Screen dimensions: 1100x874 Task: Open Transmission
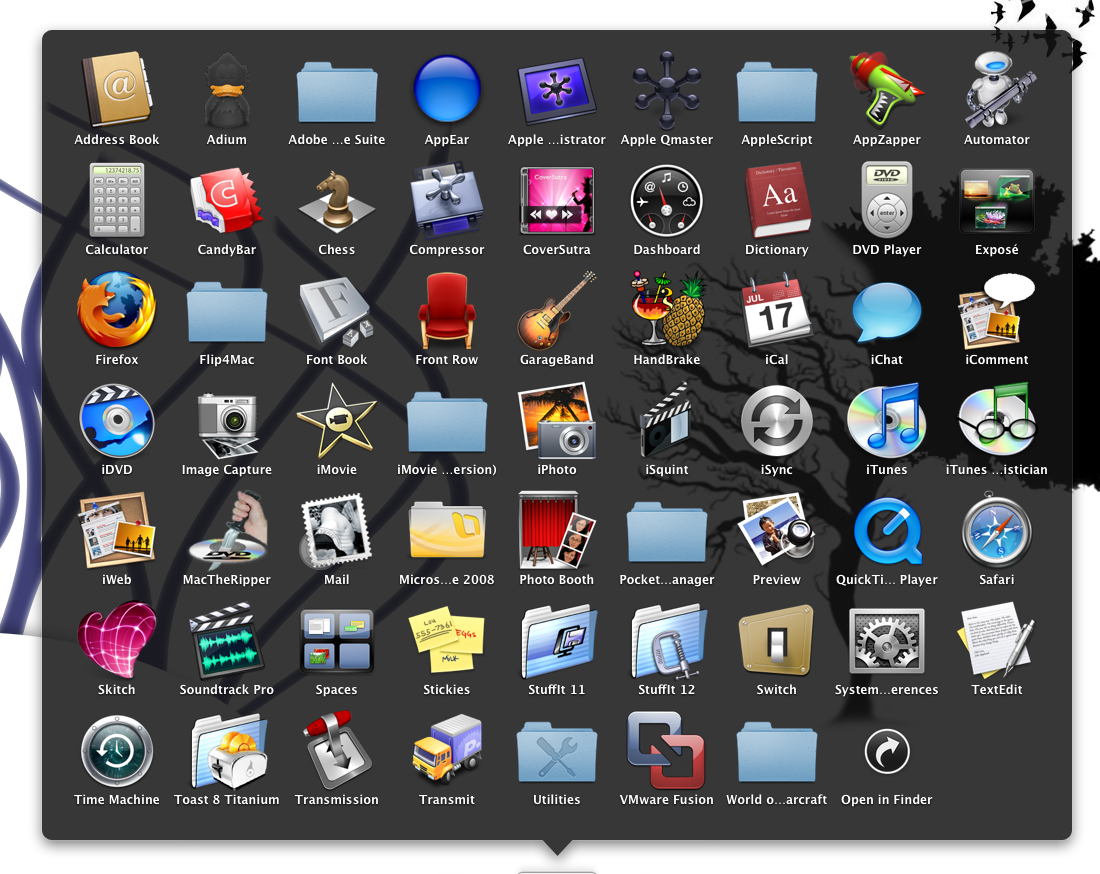(x=337, y=751)
